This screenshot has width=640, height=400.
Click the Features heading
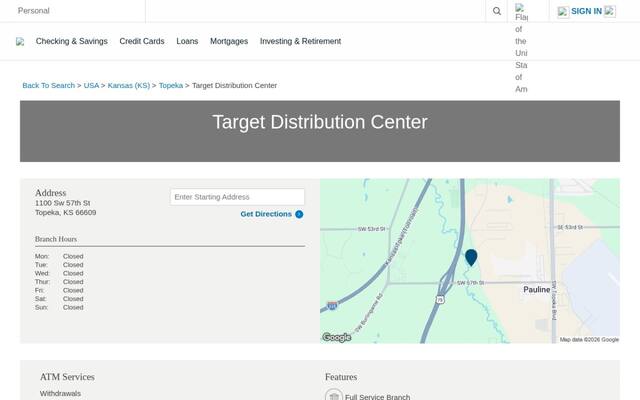341,377
